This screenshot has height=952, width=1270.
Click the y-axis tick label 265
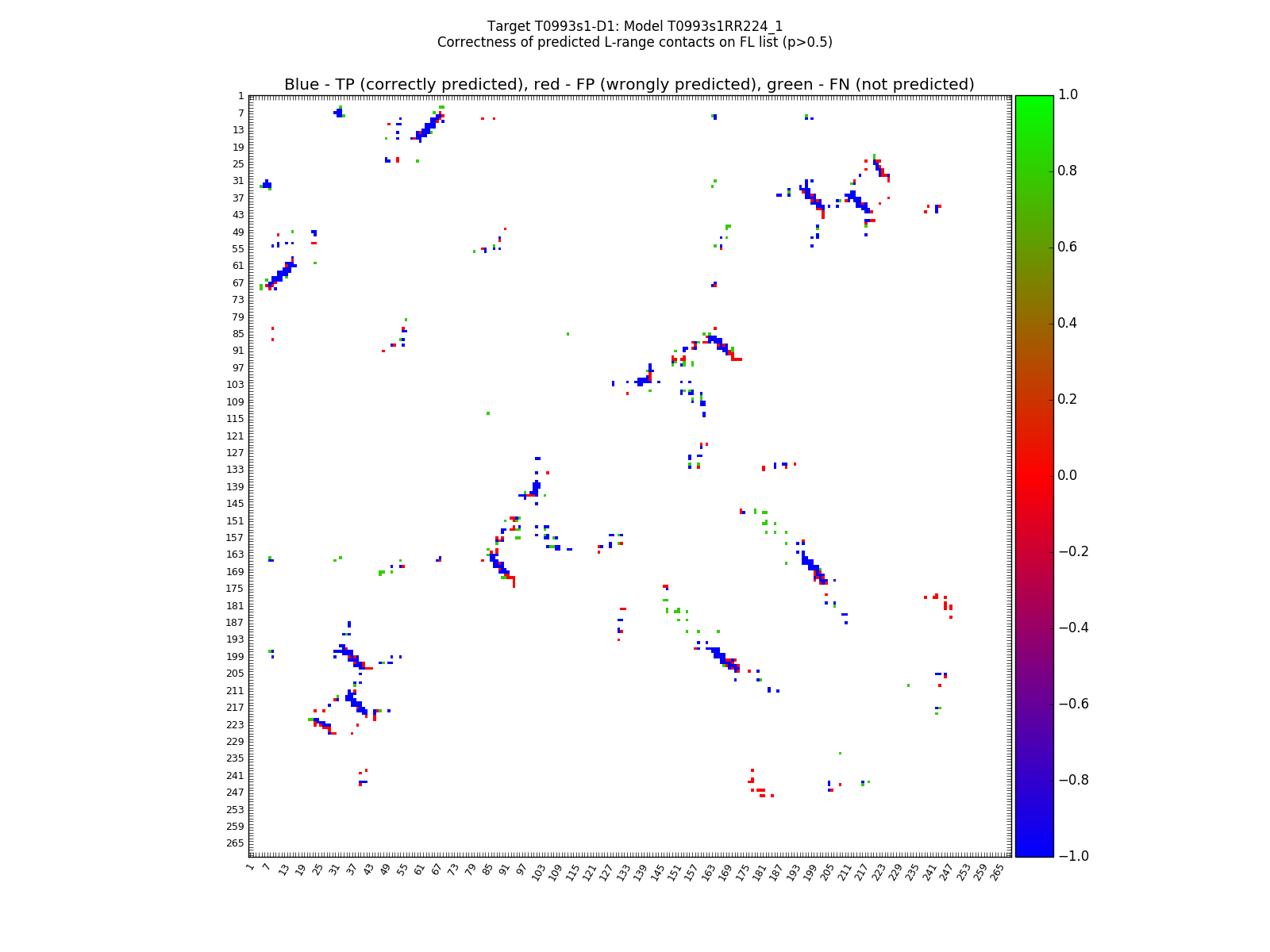coord(236,843)
